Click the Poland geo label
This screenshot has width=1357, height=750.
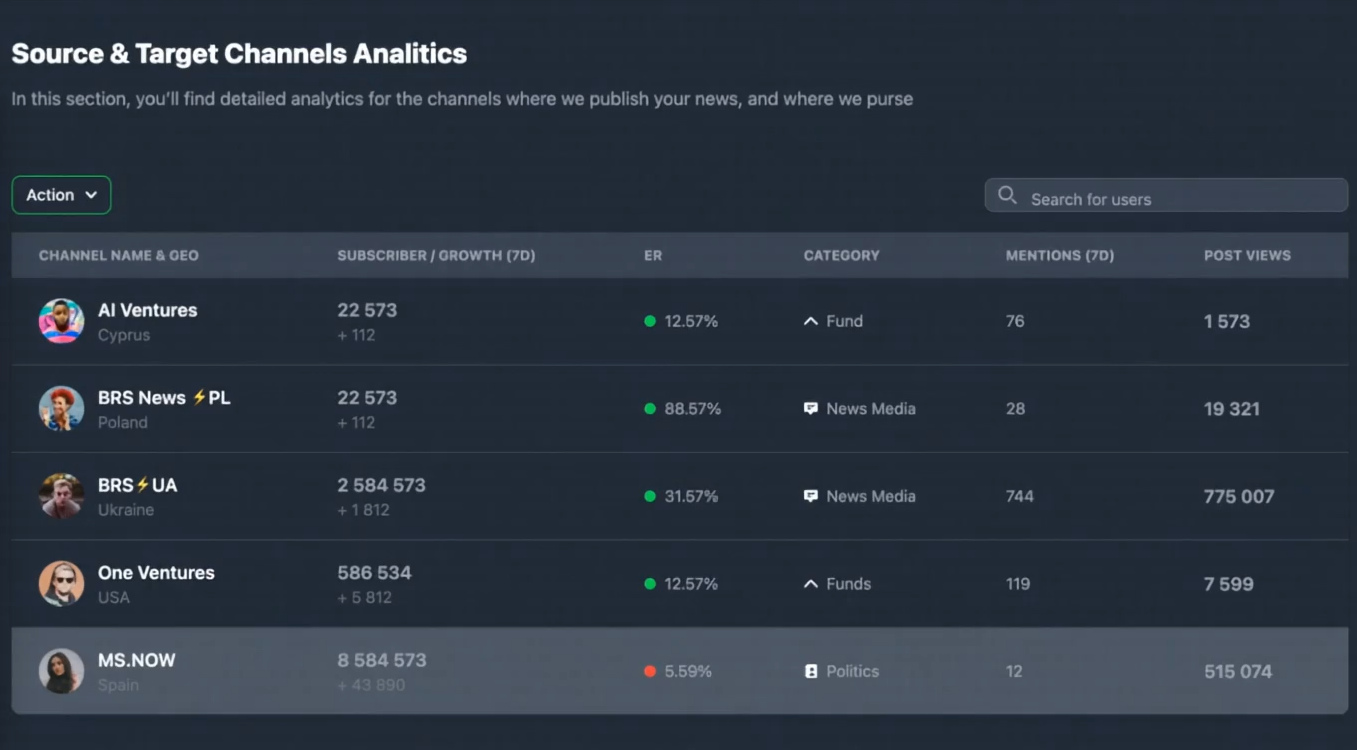123,422
